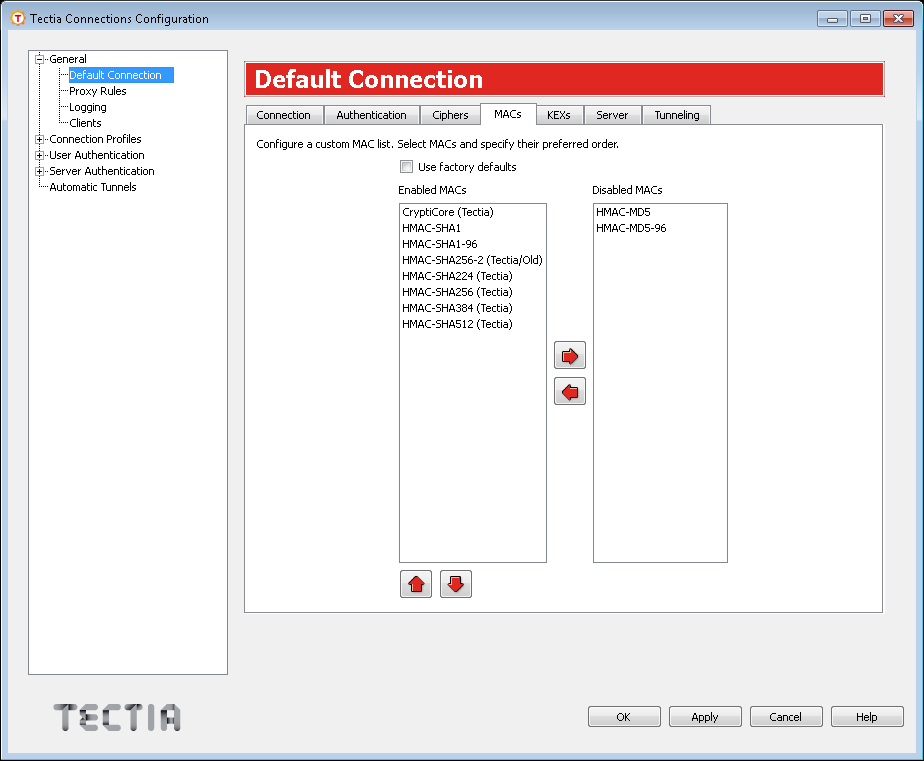Enable the Use factory defaults checkbox

pyautogui.click(x=407, y=167)
